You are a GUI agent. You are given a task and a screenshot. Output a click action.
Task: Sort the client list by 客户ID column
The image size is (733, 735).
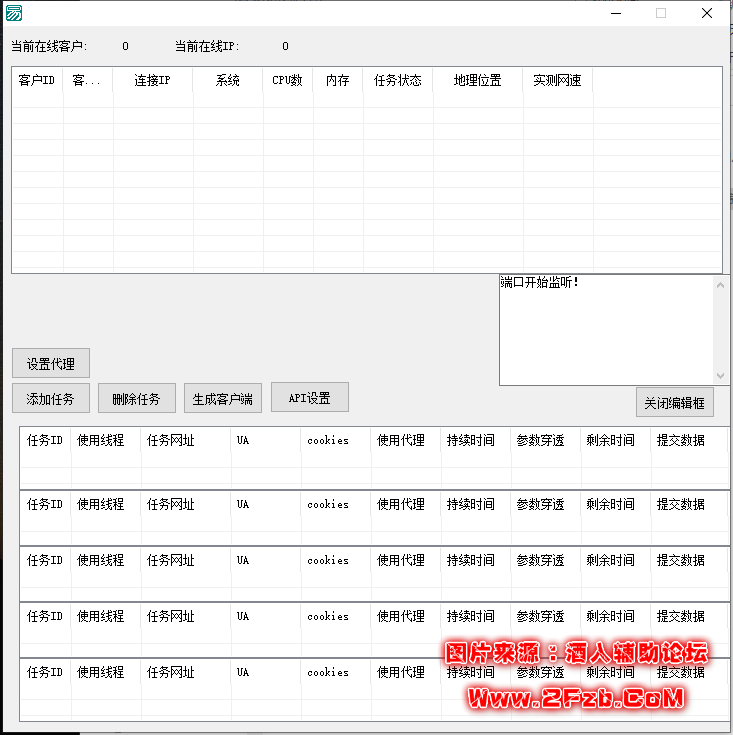[x=37, y=81]
